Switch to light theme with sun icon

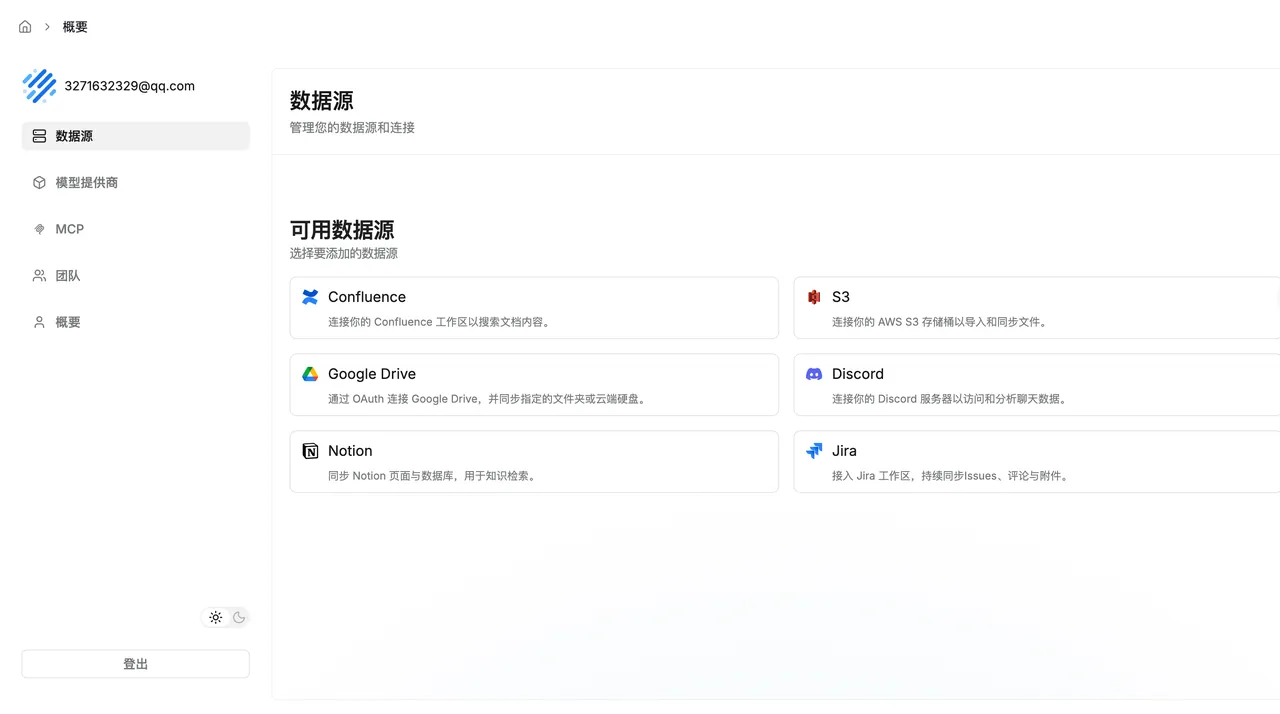coord(215,617)
